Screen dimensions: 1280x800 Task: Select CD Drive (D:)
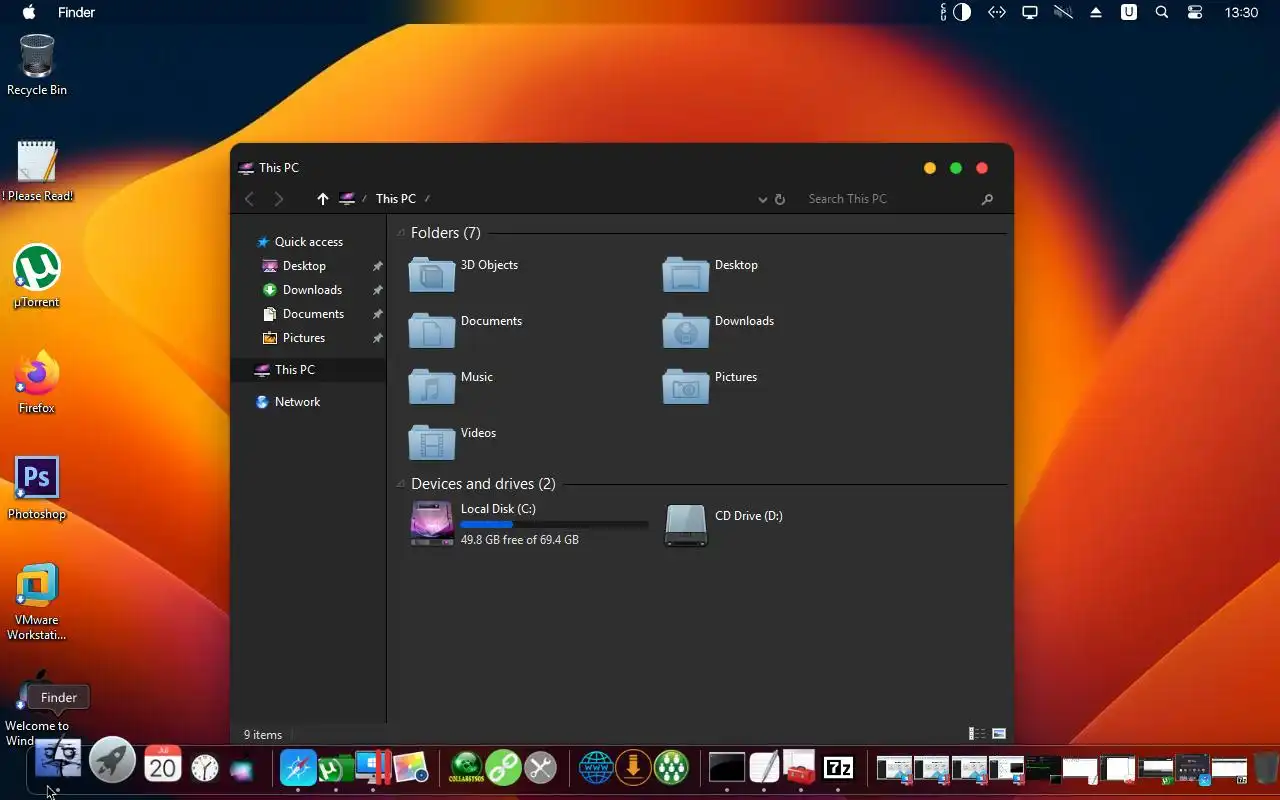[724, 524]
